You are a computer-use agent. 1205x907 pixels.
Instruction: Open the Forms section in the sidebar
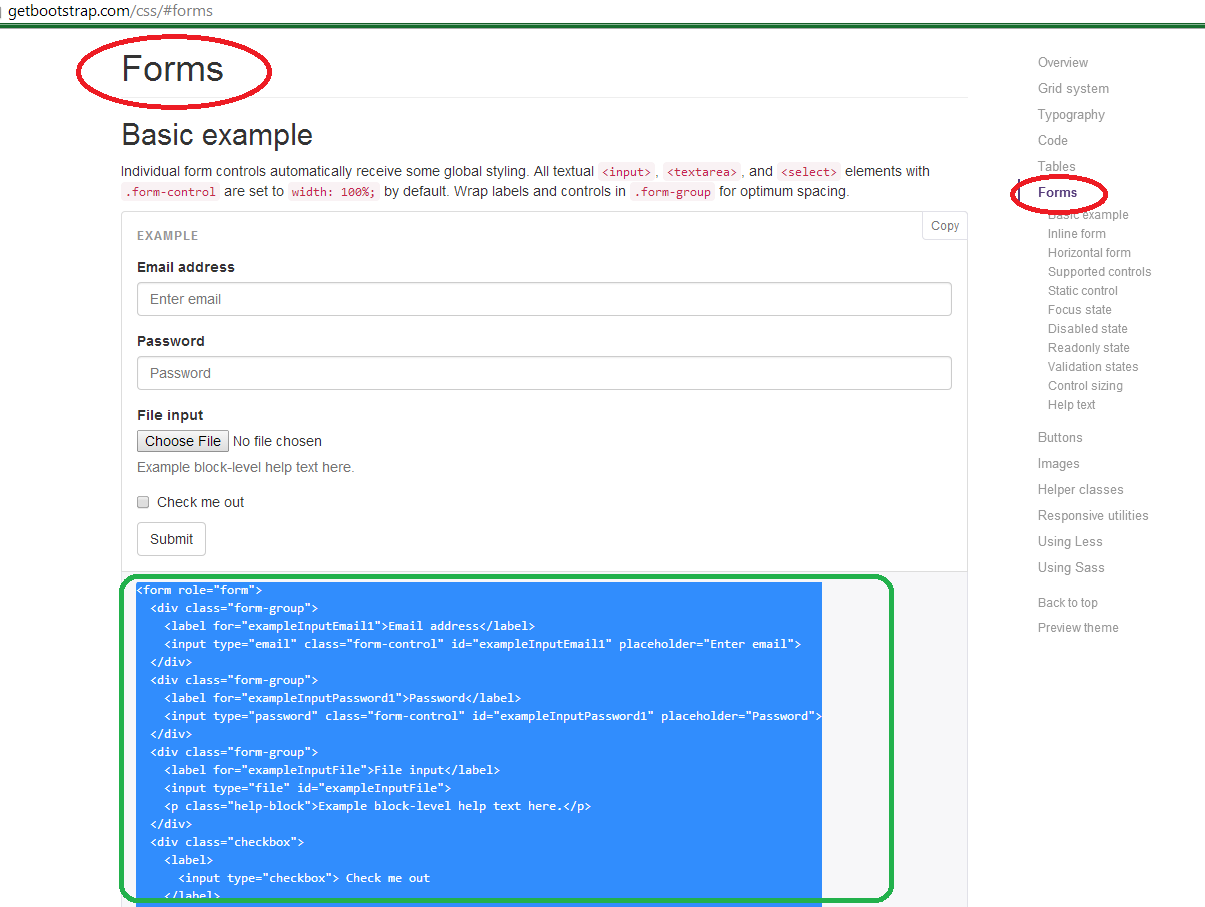click(1057, 192)
